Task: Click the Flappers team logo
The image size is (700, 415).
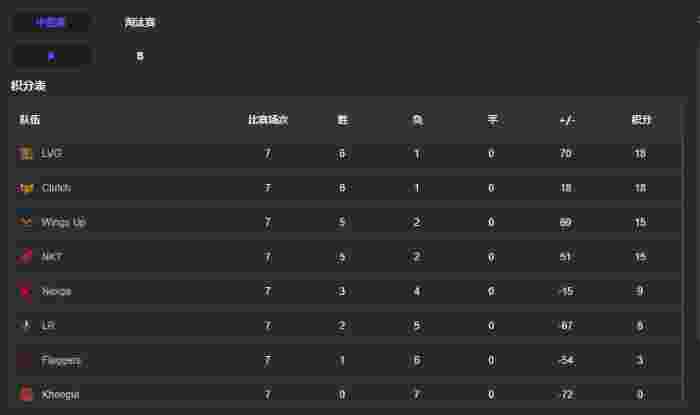Action: (x=26, y=360)
